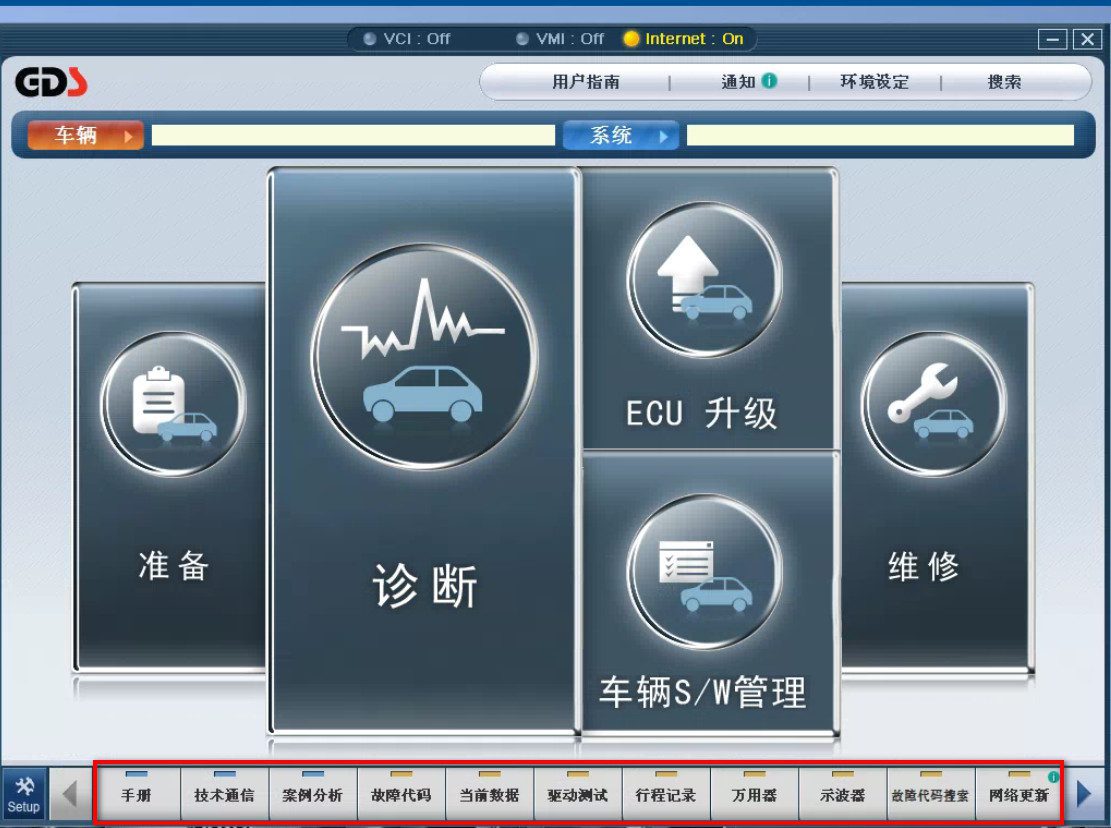Image resolution: width=1111 pixels, height=828 pixels.
Task: Open the 环境设定 menu item
Action: (x=874, y=82)
